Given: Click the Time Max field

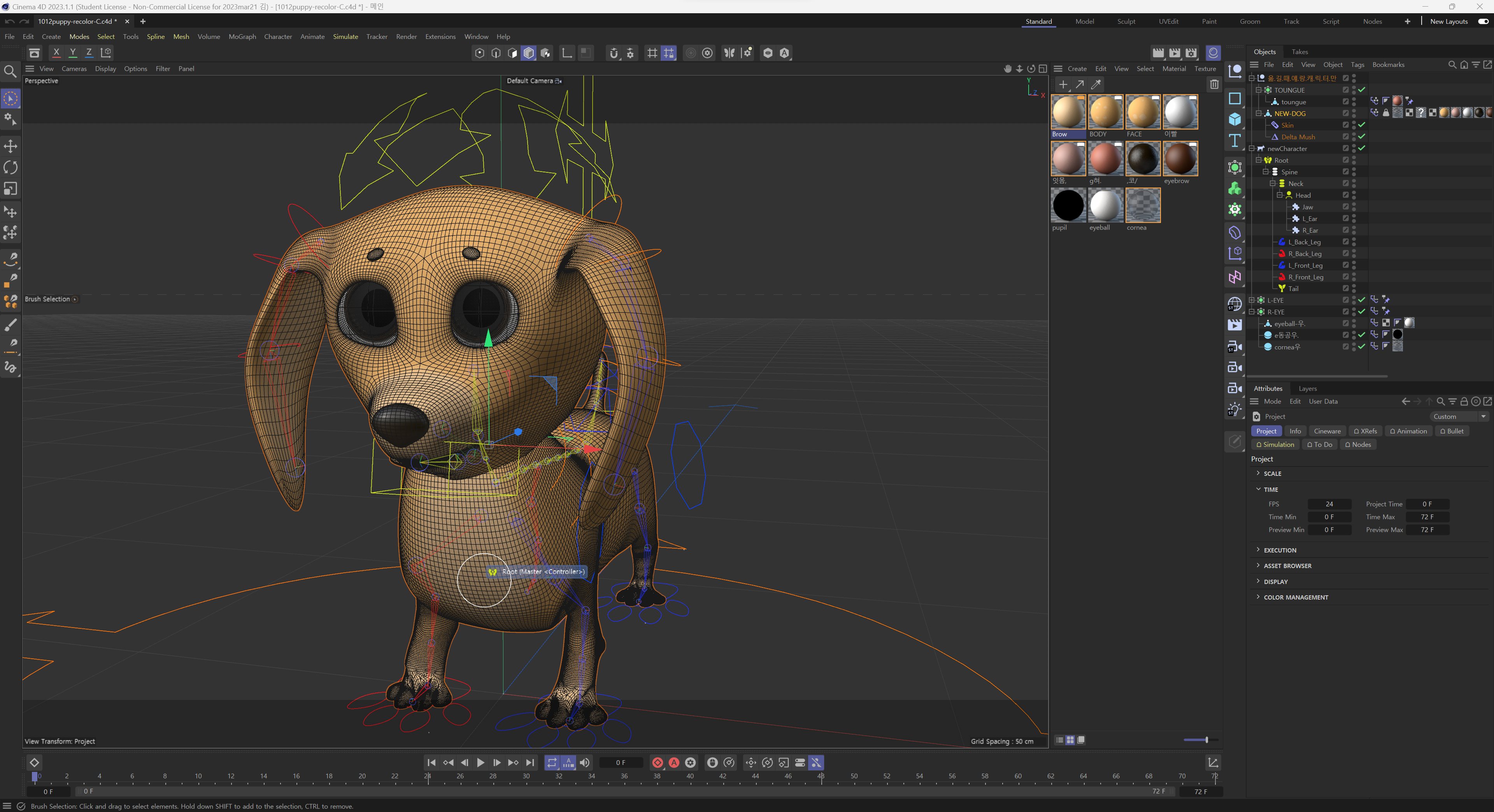Looking at the screenshot, I should click(x=1427, y=517).
